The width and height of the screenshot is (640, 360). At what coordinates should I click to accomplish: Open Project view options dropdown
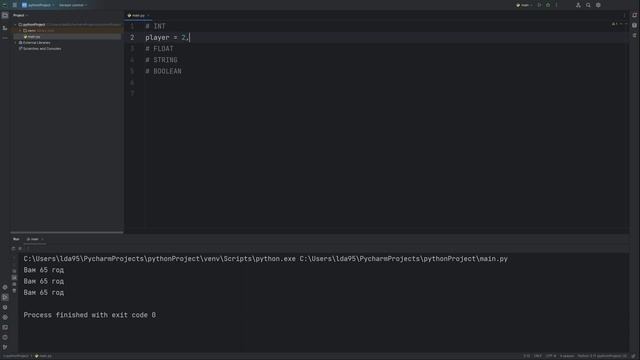pos(20,15)
